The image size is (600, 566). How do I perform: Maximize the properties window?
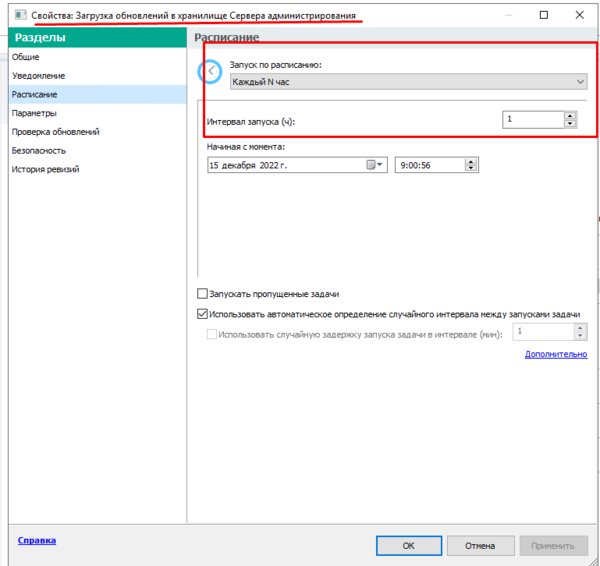[543, 15]
